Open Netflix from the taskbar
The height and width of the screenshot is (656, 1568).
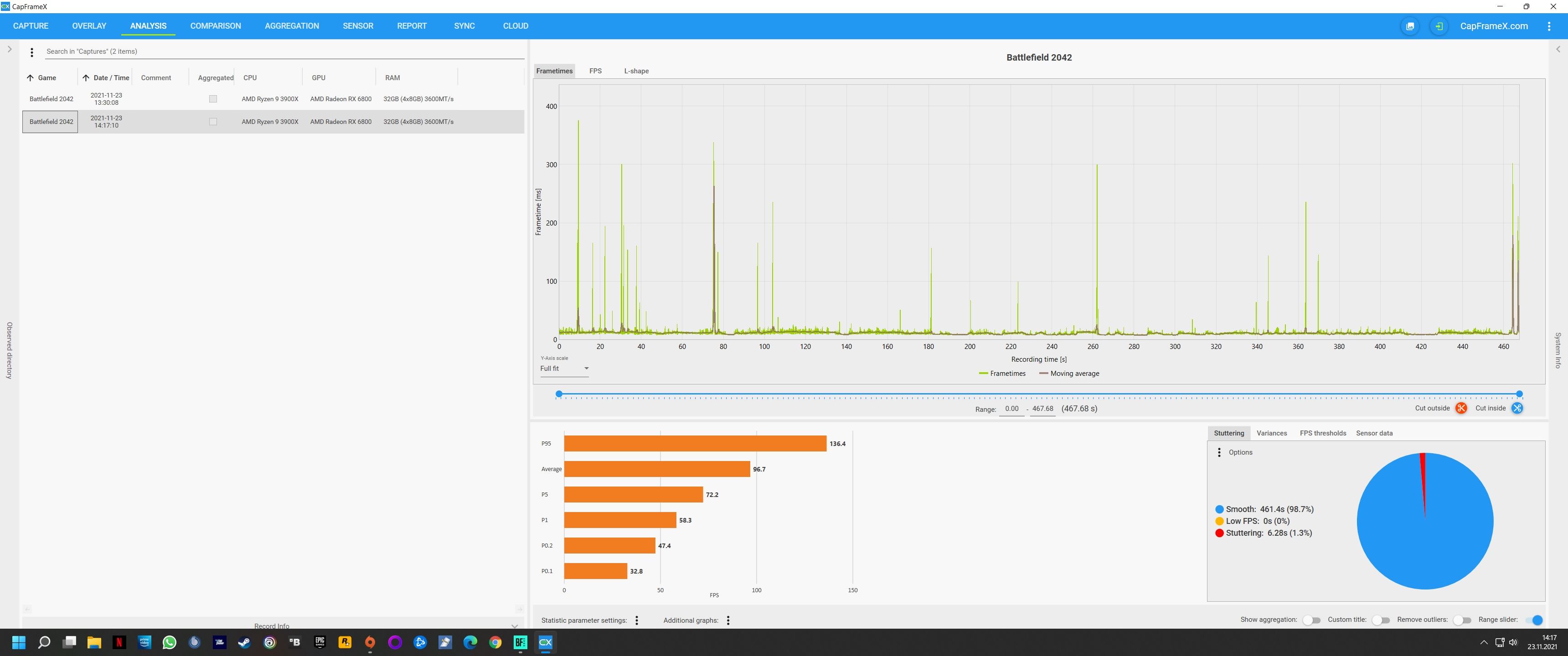click(x=119, y=642)
